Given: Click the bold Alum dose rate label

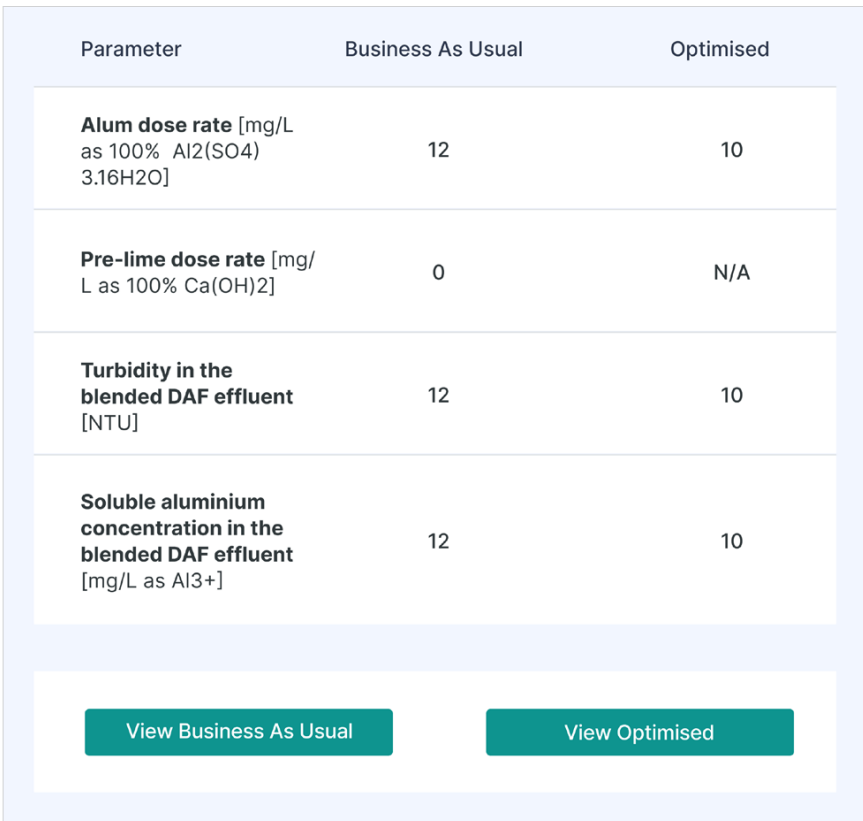Looking at the screenshot, I should click(x=155, y=126).
